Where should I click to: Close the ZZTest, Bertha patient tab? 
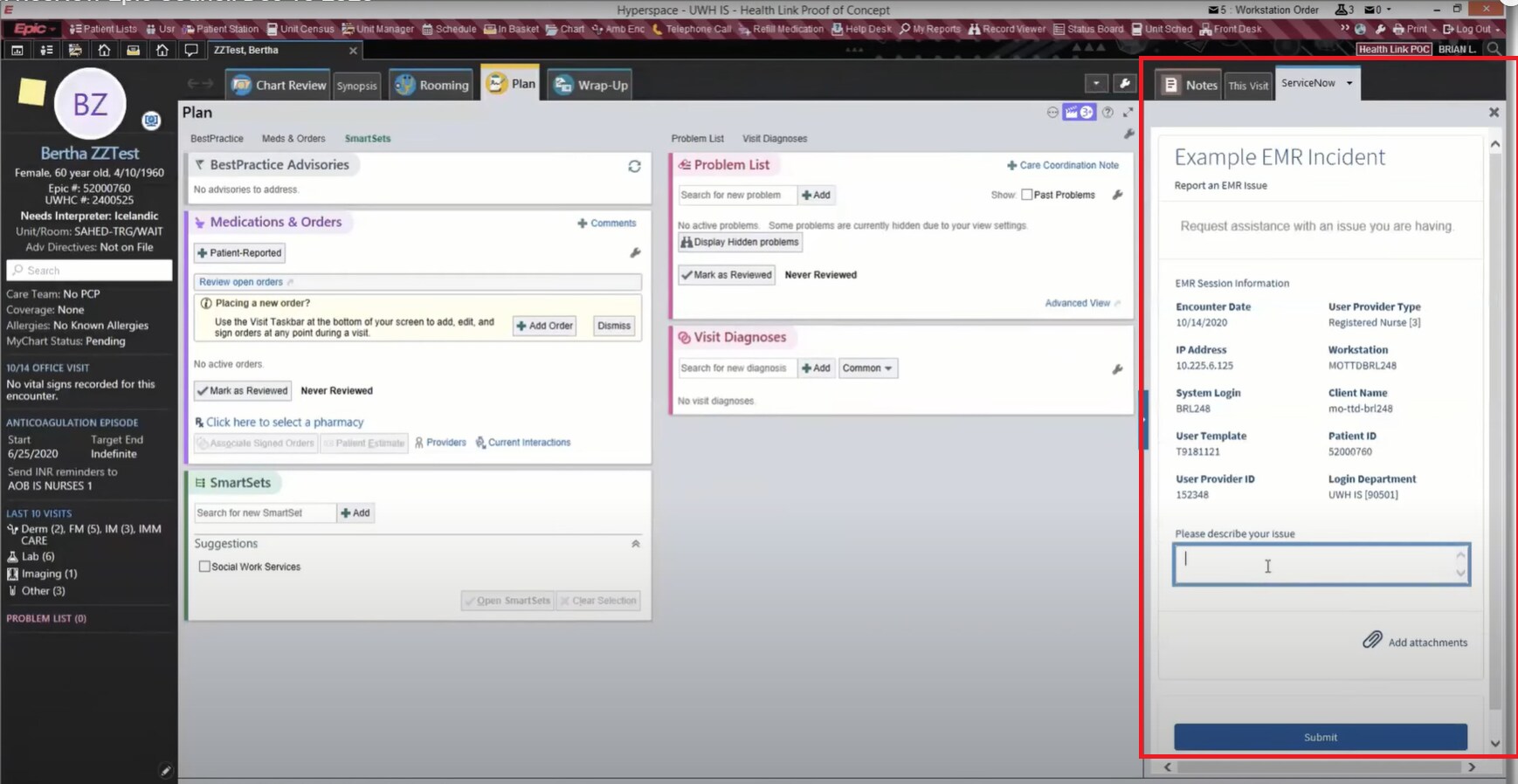point(353,51)
